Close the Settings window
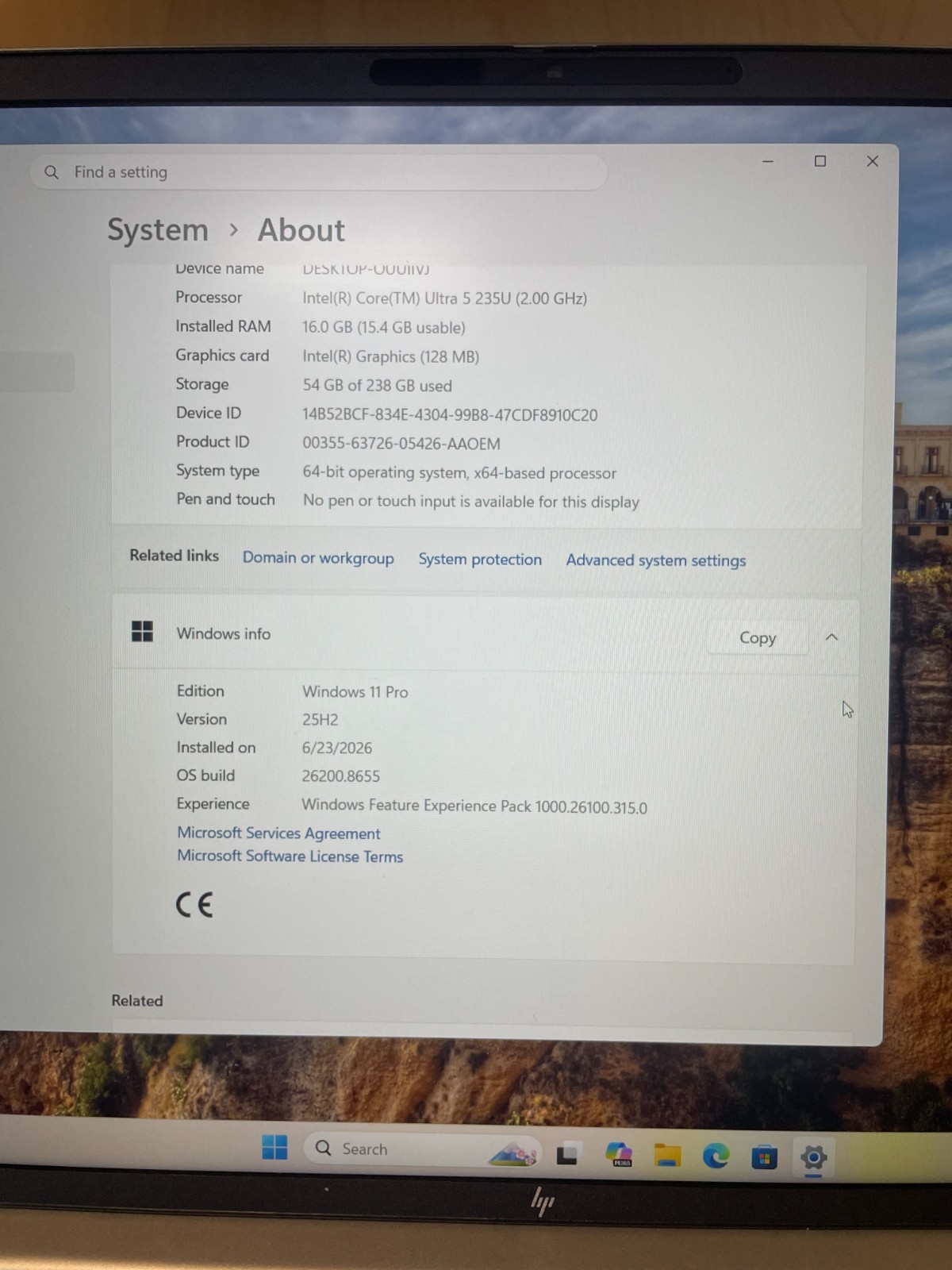The width and height of the screenshot is (952, 1270). pos(873,161)
